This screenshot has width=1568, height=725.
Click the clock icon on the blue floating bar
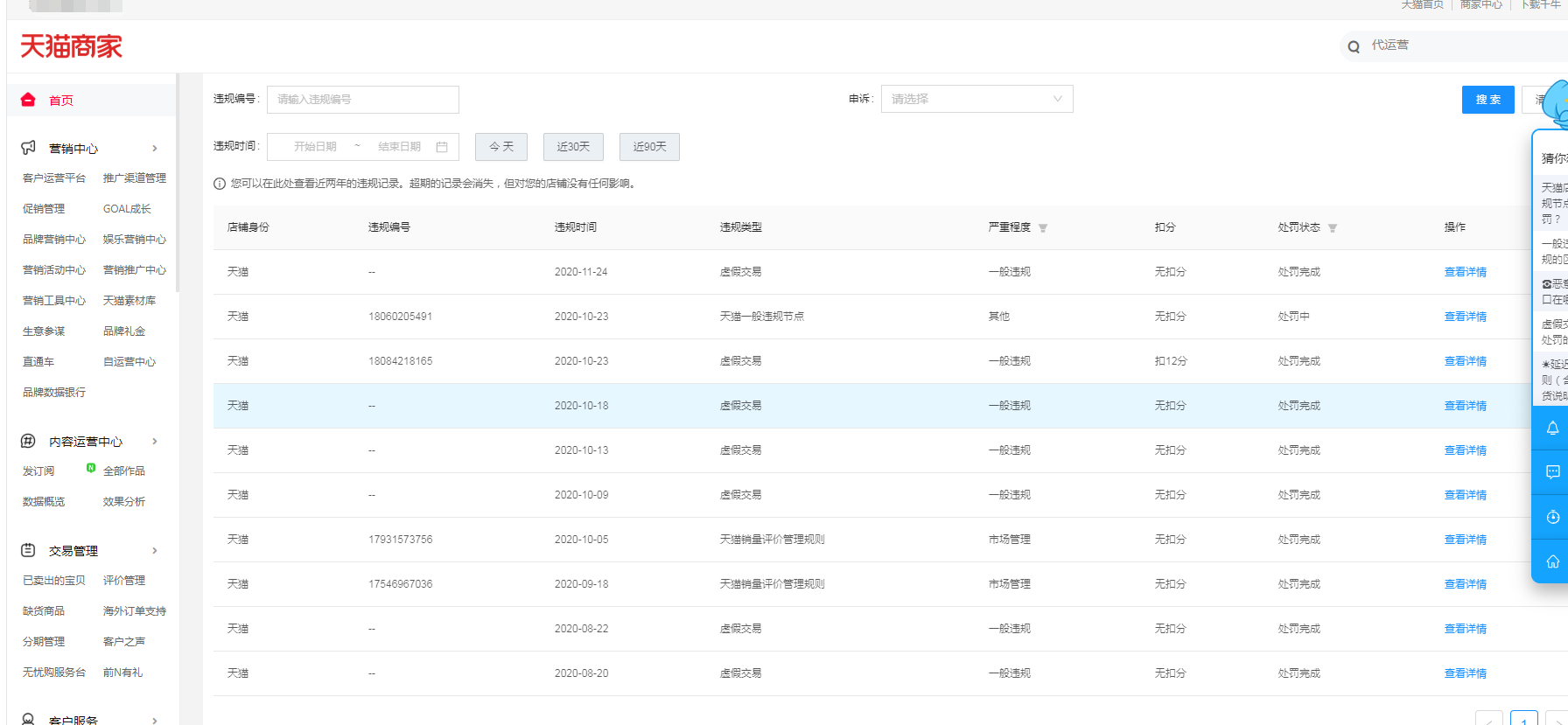[1552, 517]
